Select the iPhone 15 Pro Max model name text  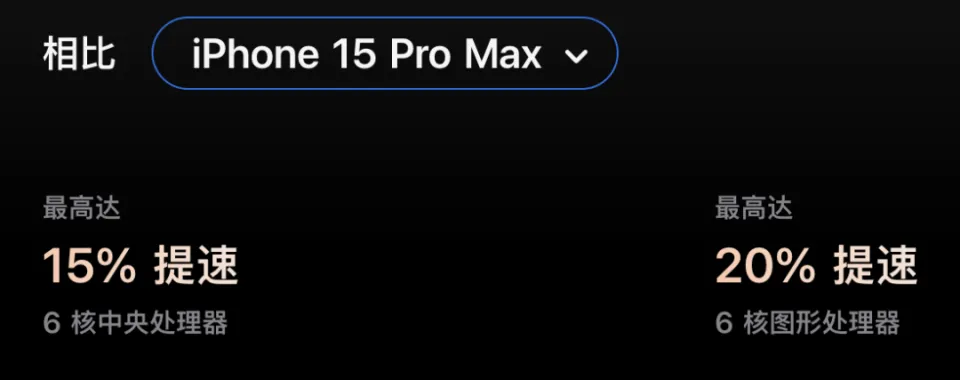pos(367,54)
